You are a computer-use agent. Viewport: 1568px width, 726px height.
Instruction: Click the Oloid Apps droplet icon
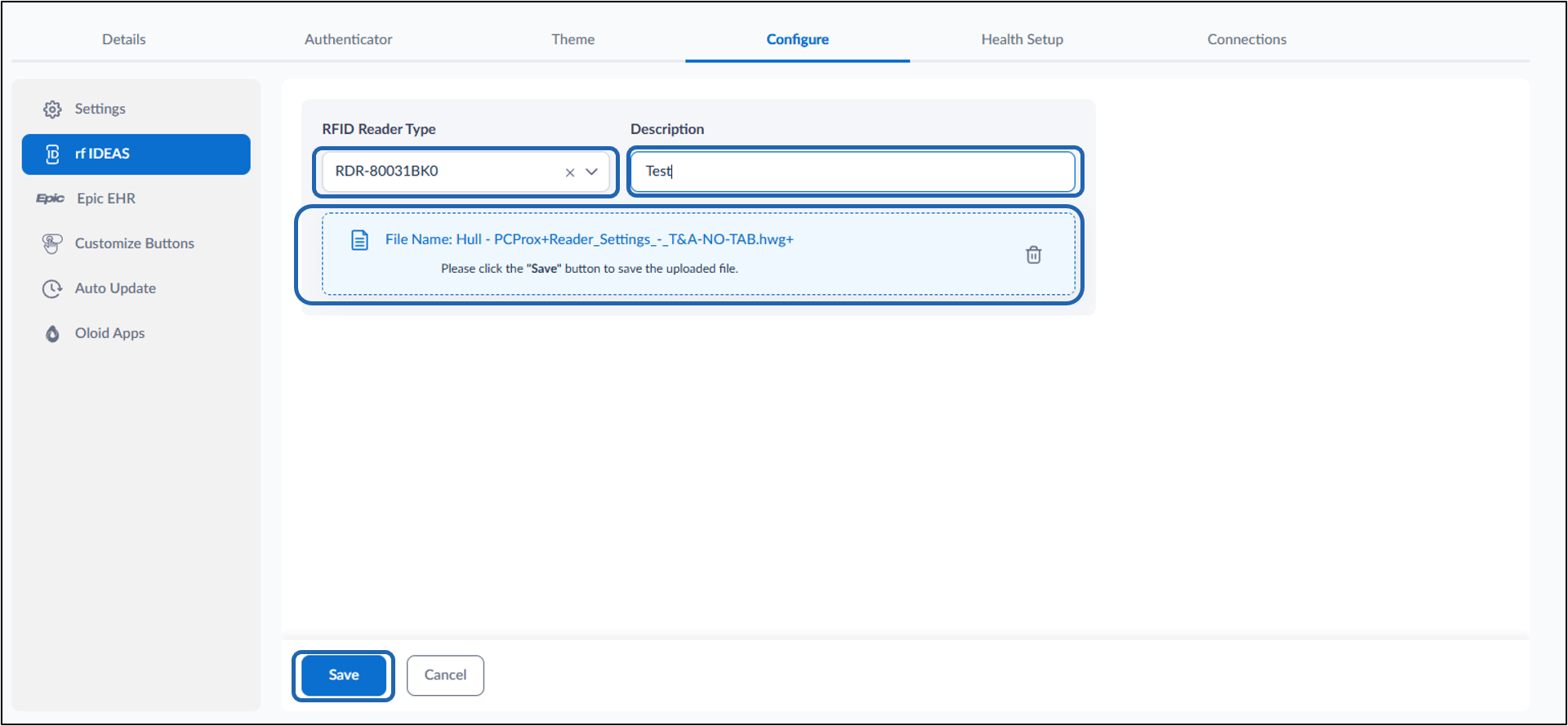click(x=52, y=333)
